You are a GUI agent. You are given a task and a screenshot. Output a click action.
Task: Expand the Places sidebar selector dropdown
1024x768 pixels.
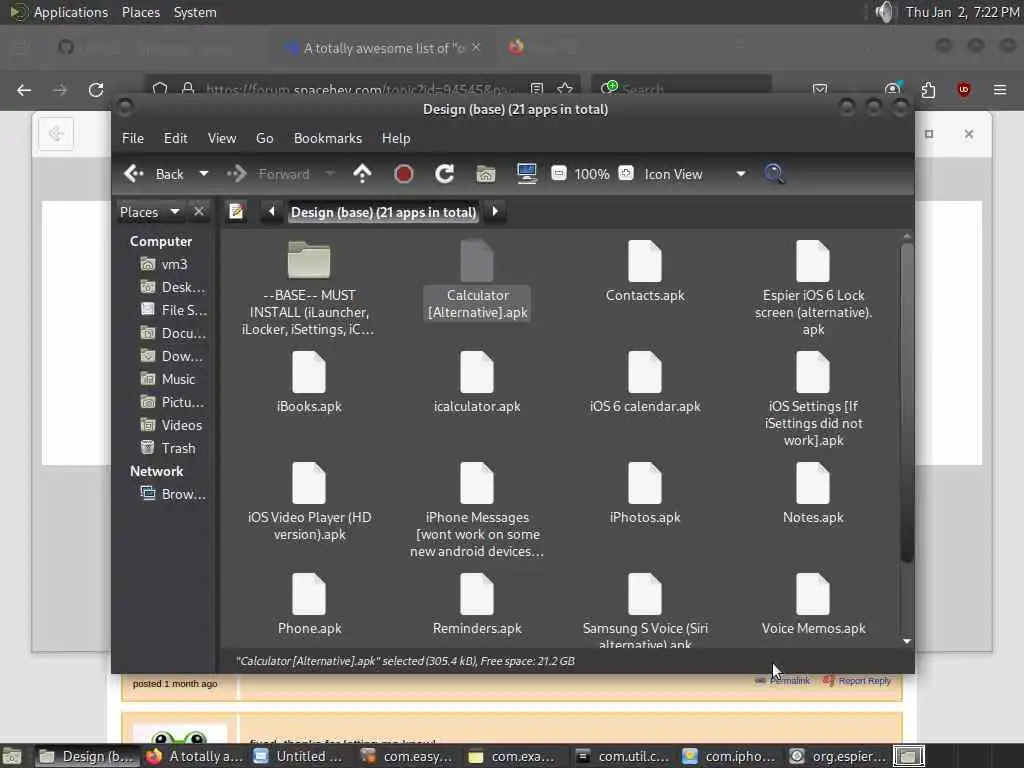(150, 212)
